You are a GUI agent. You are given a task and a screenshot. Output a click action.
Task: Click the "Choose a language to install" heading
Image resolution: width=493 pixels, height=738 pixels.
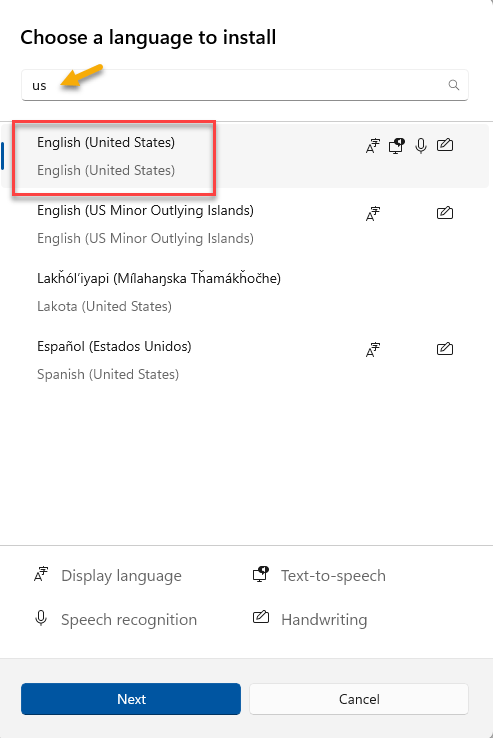[148, 38]
